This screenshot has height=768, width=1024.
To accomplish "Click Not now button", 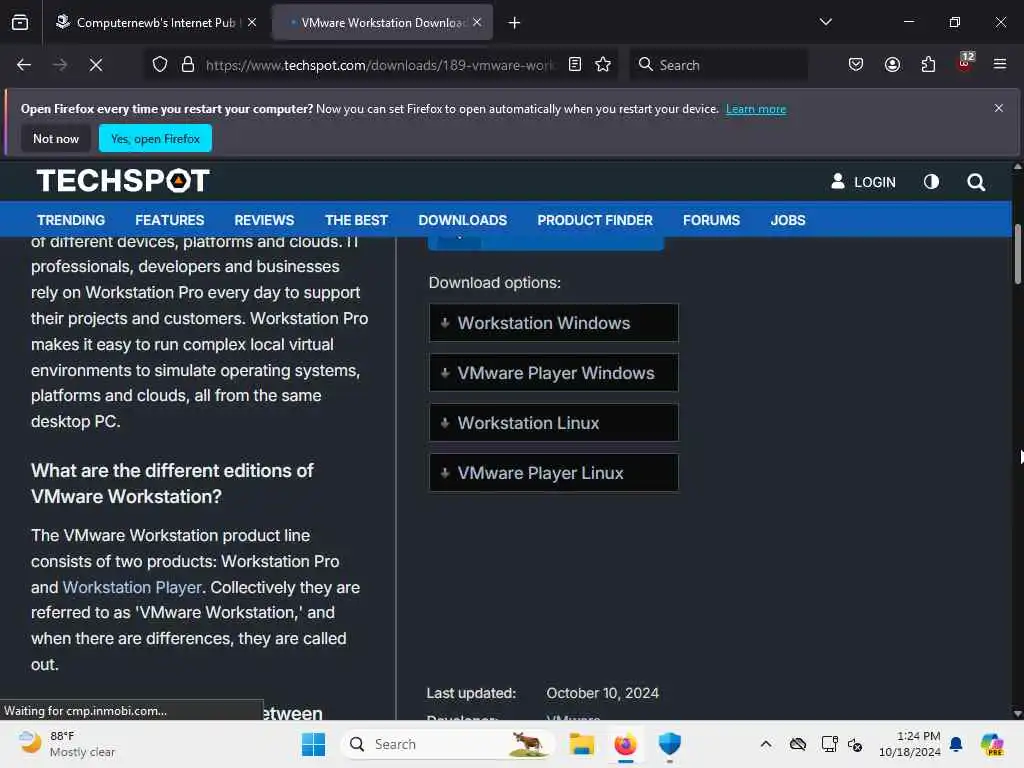I will pos(56,138).
